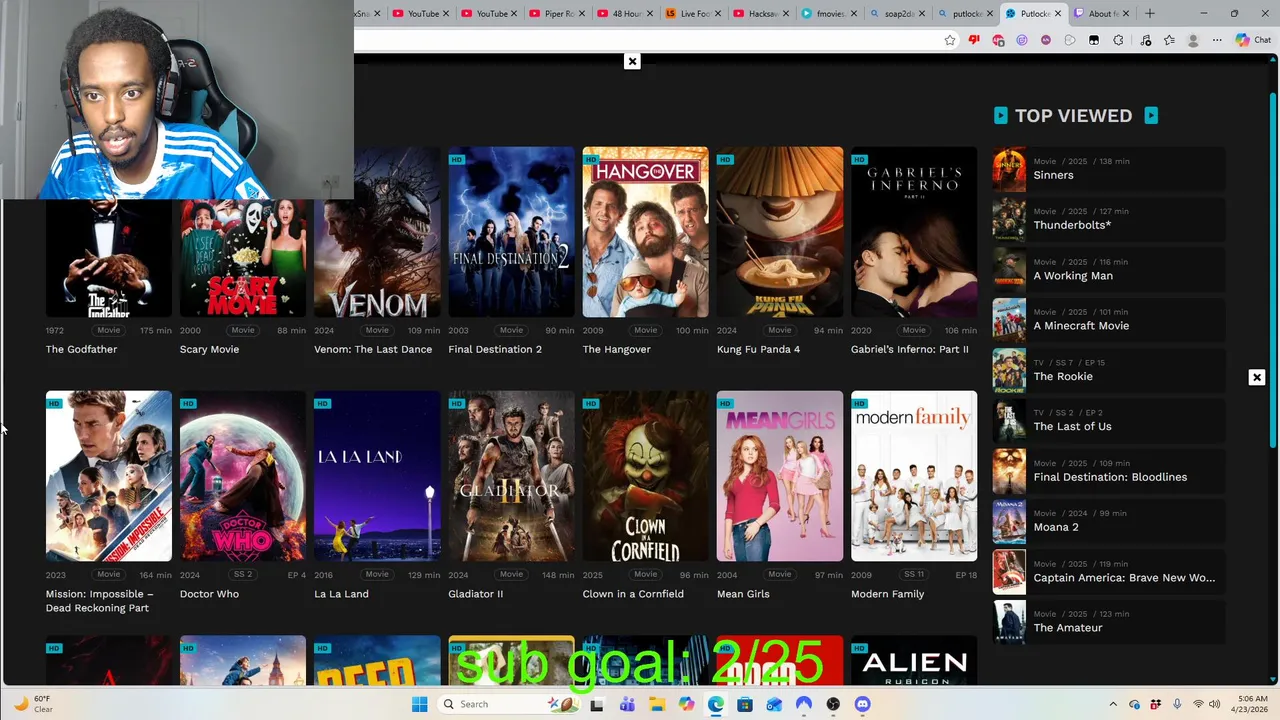
Task: Open the Doctor Who poster thumbnail
Action: point(243,476)
